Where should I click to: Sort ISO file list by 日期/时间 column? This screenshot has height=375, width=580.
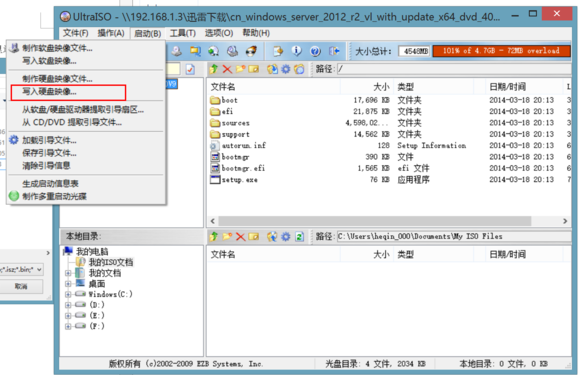tap(525, 87)
